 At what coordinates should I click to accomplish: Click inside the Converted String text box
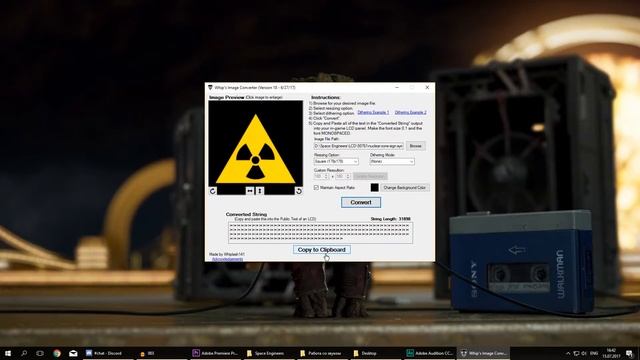(320, 233)
